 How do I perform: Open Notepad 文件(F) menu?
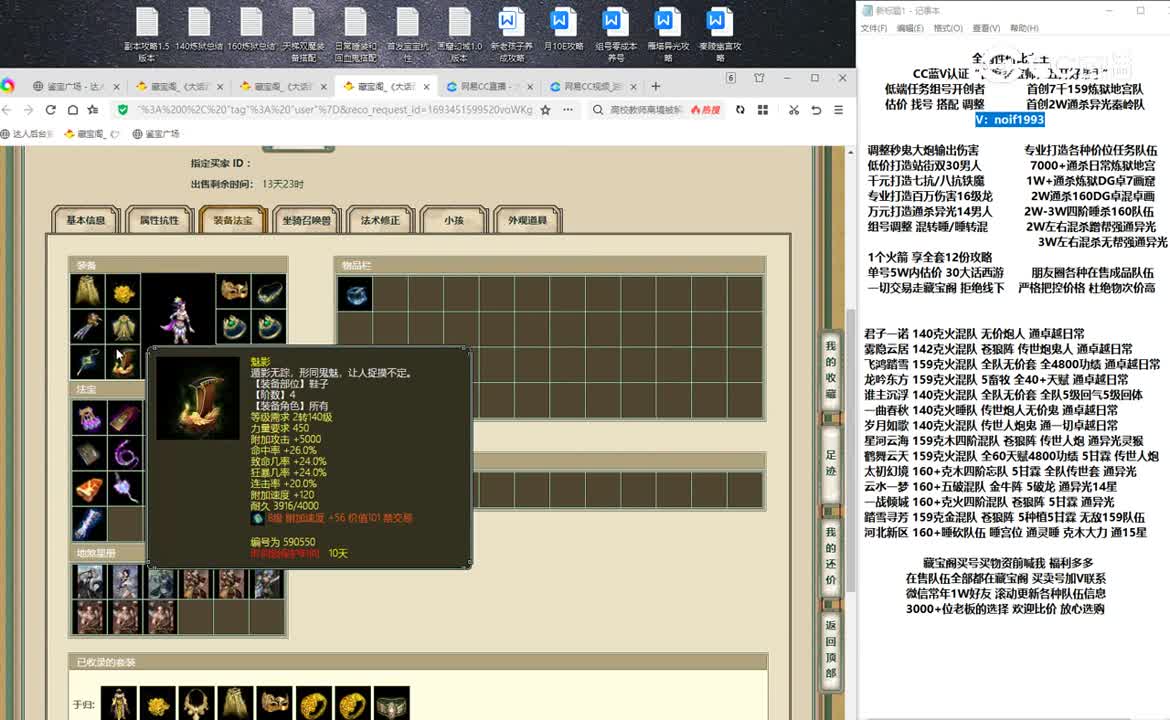coord(874,28)
